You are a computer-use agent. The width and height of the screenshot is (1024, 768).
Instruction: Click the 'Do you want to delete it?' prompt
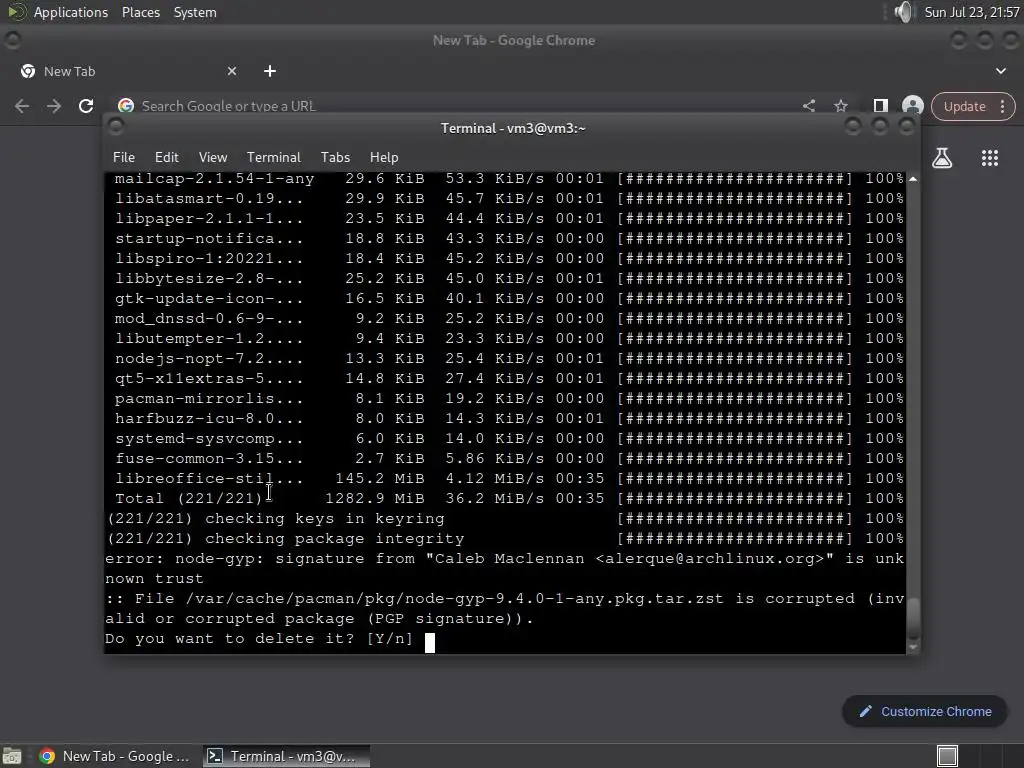pyautogui.click(x=259, y=639)
